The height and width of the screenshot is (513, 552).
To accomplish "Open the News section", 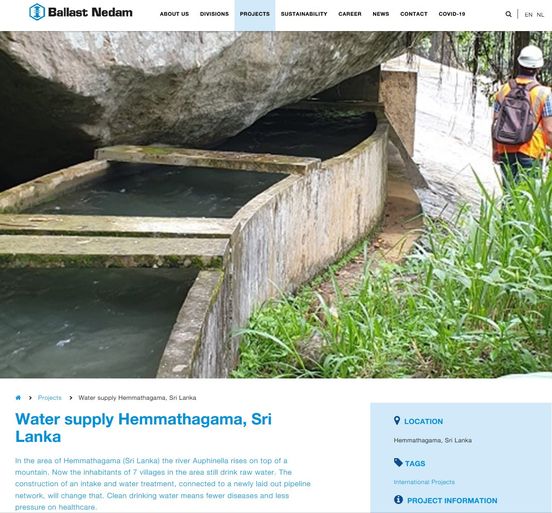I will tap(381, 14).
